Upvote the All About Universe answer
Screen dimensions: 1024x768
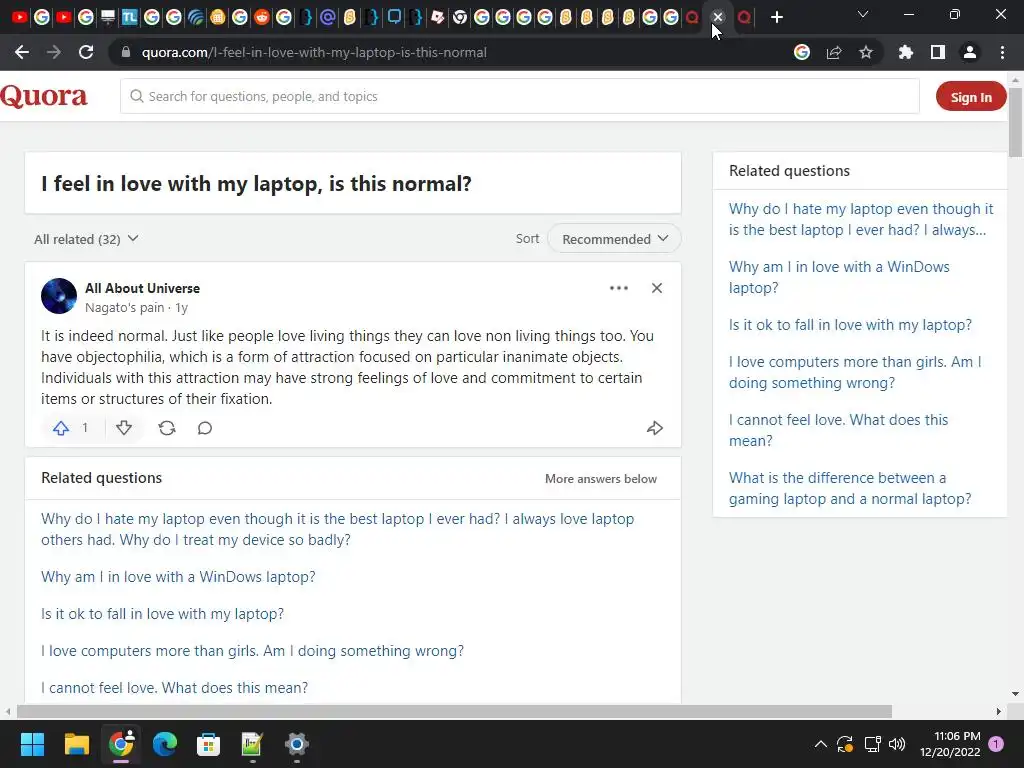61,428
